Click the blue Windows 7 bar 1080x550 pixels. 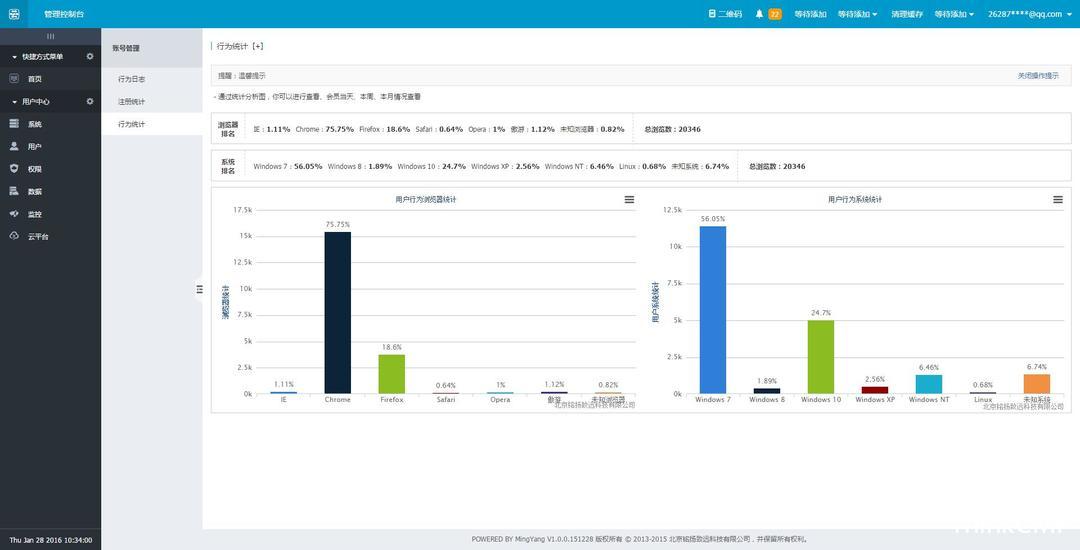click(x=713, y=310)
